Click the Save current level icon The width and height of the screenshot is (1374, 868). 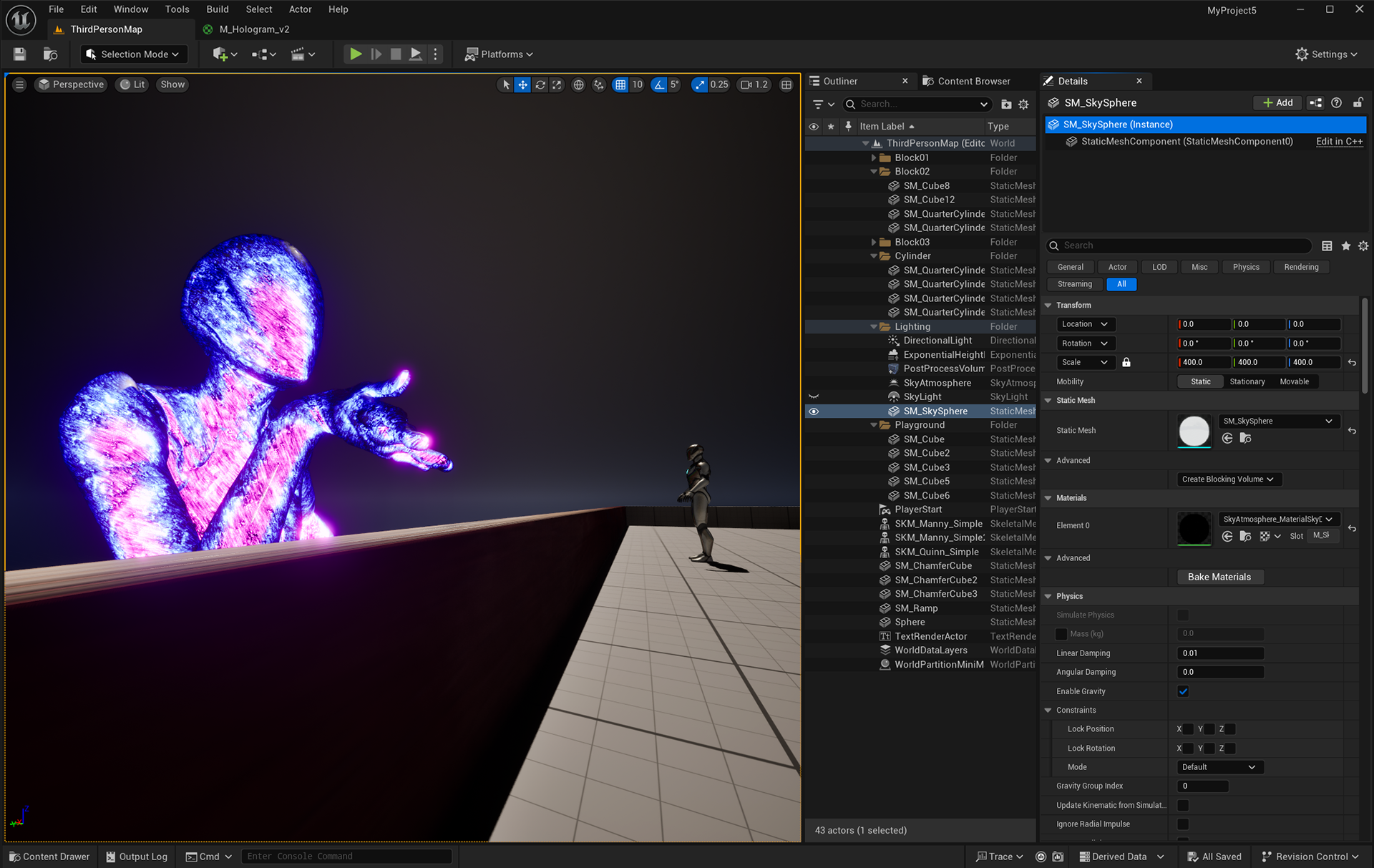click(19, 54)
